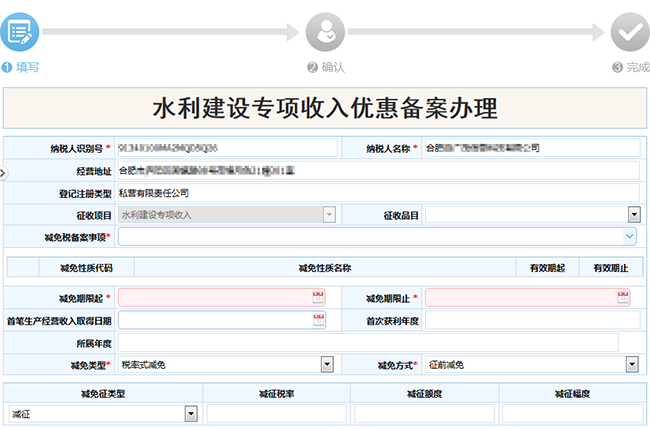Viewport: 650px width, 429px height.
Task: Open the 减免类型 dropdown
Action: [x=327, y=365]
